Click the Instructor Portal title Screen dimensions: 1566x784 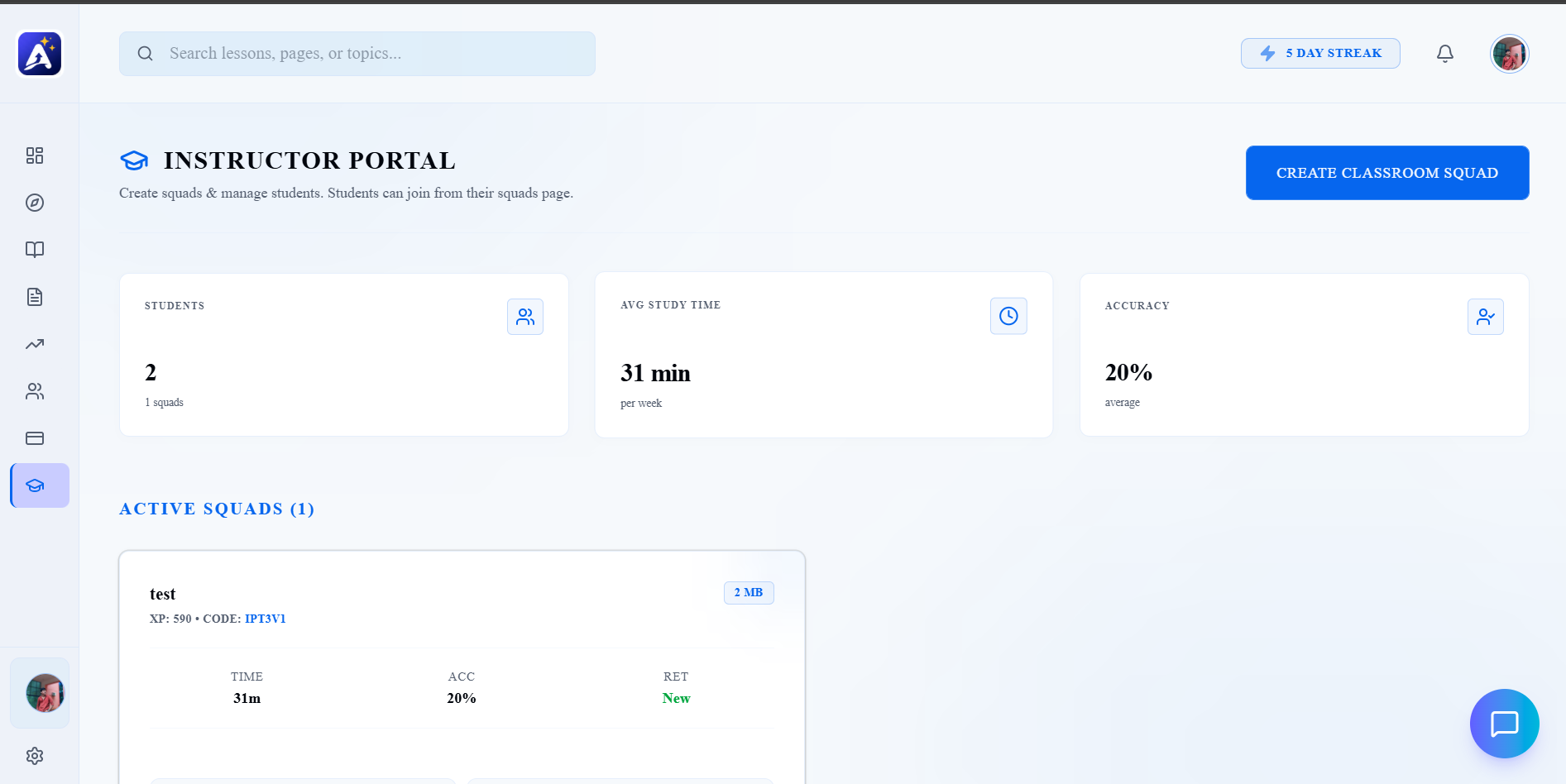309,160
